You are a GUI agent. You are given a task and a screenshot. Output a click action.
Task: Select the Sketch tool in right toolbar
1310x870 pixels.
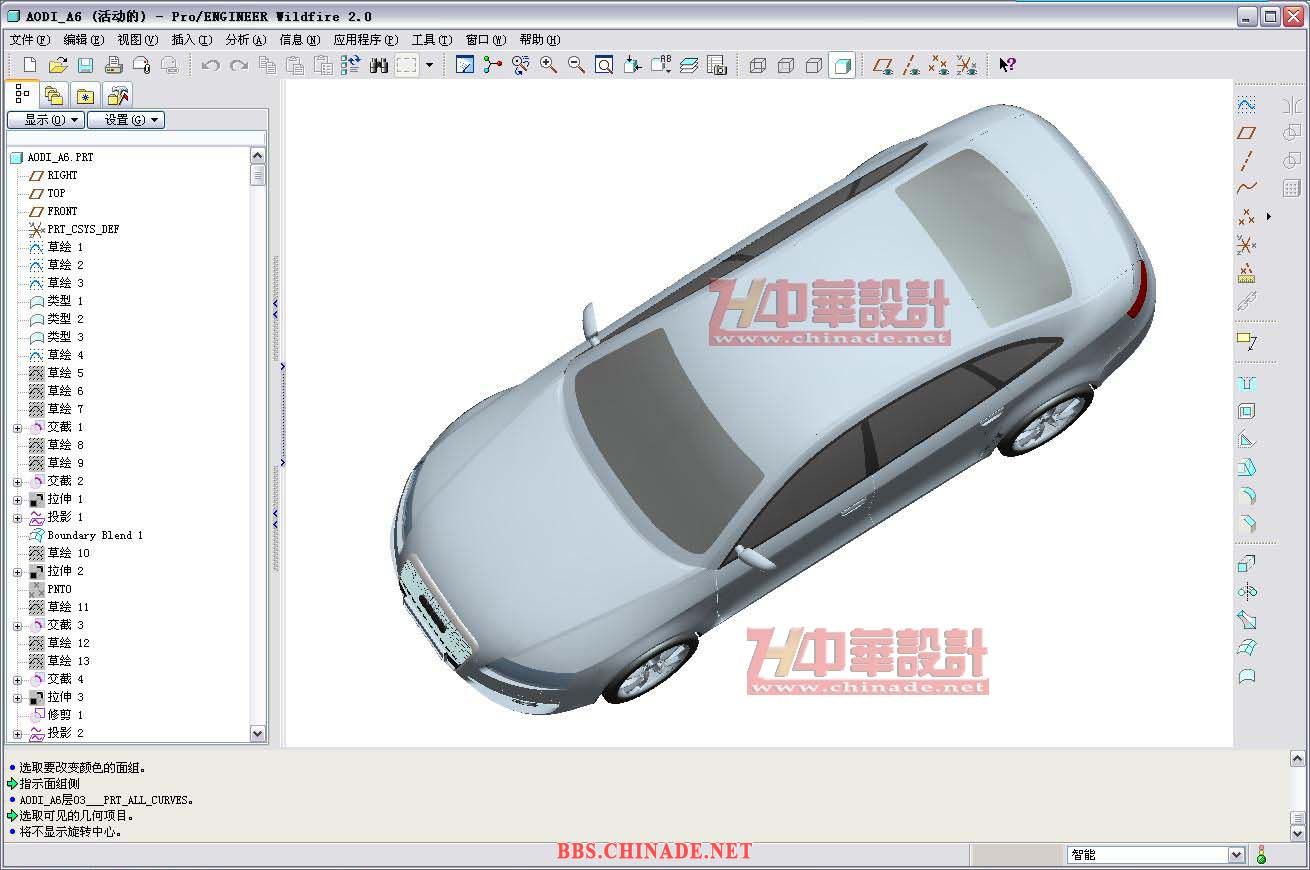point(1246,104)
